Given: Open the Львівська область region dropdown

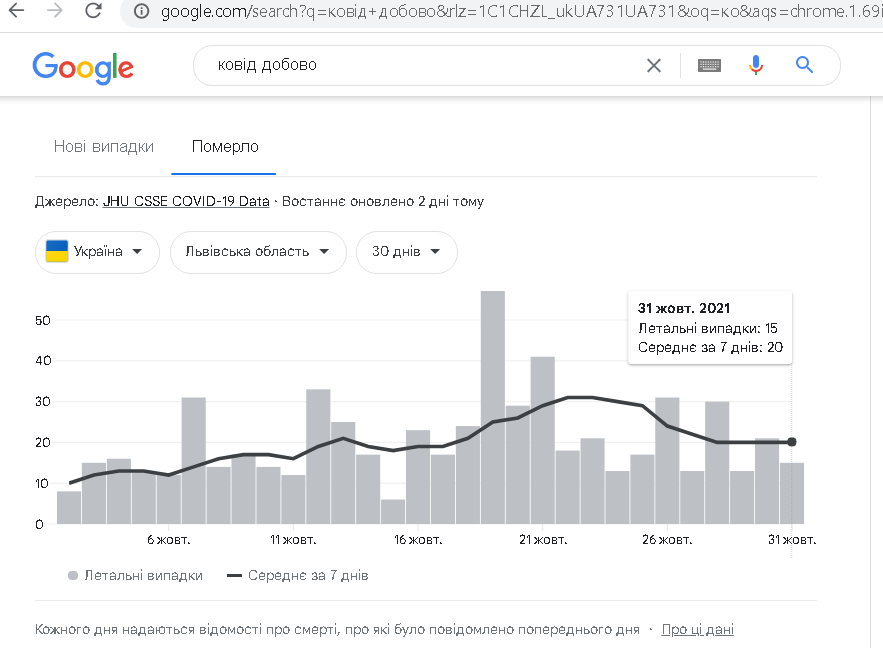Looking at the screenshot, I should [x=258, y=252].
